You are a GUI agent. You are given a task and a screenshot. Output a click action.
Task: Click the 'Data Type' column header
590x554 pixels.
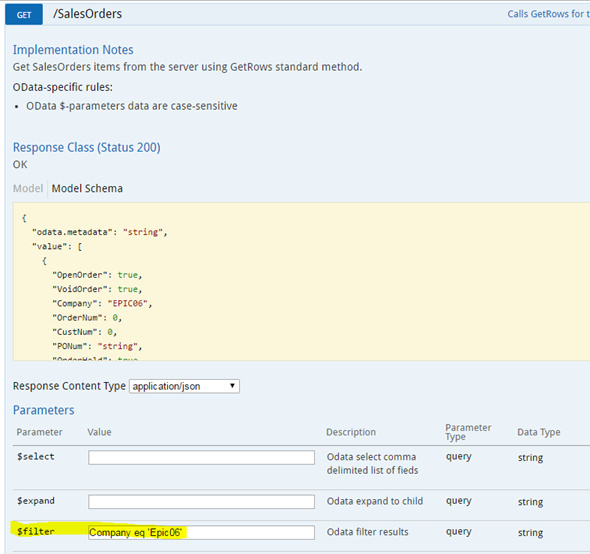coord(538,432)
